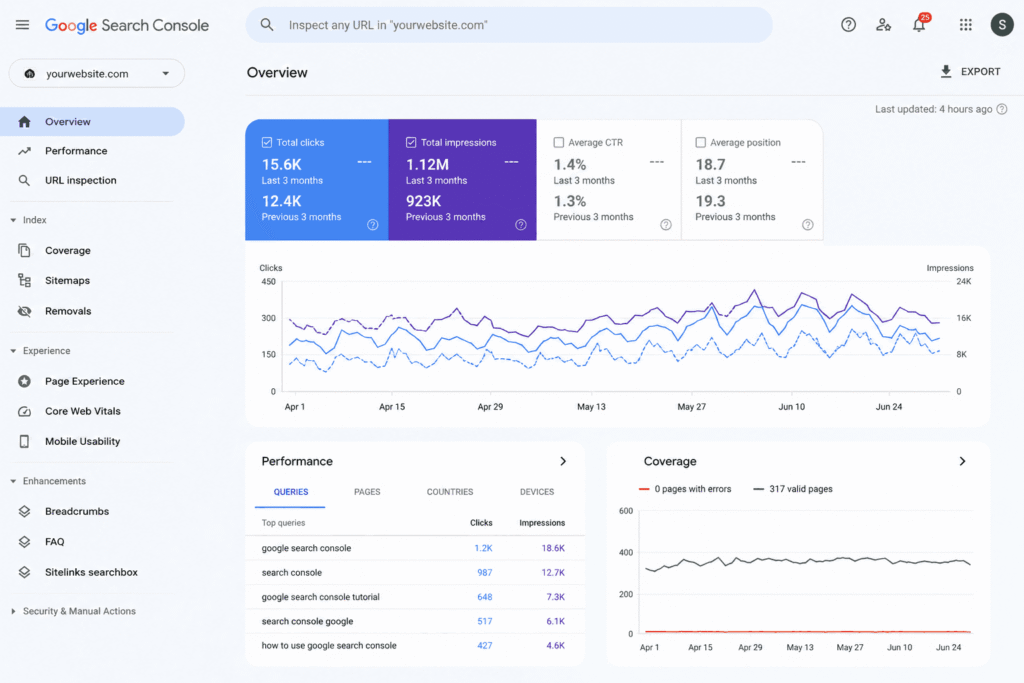
Task: Click the Overview home icon in sidebar
Action: [24, 121]
